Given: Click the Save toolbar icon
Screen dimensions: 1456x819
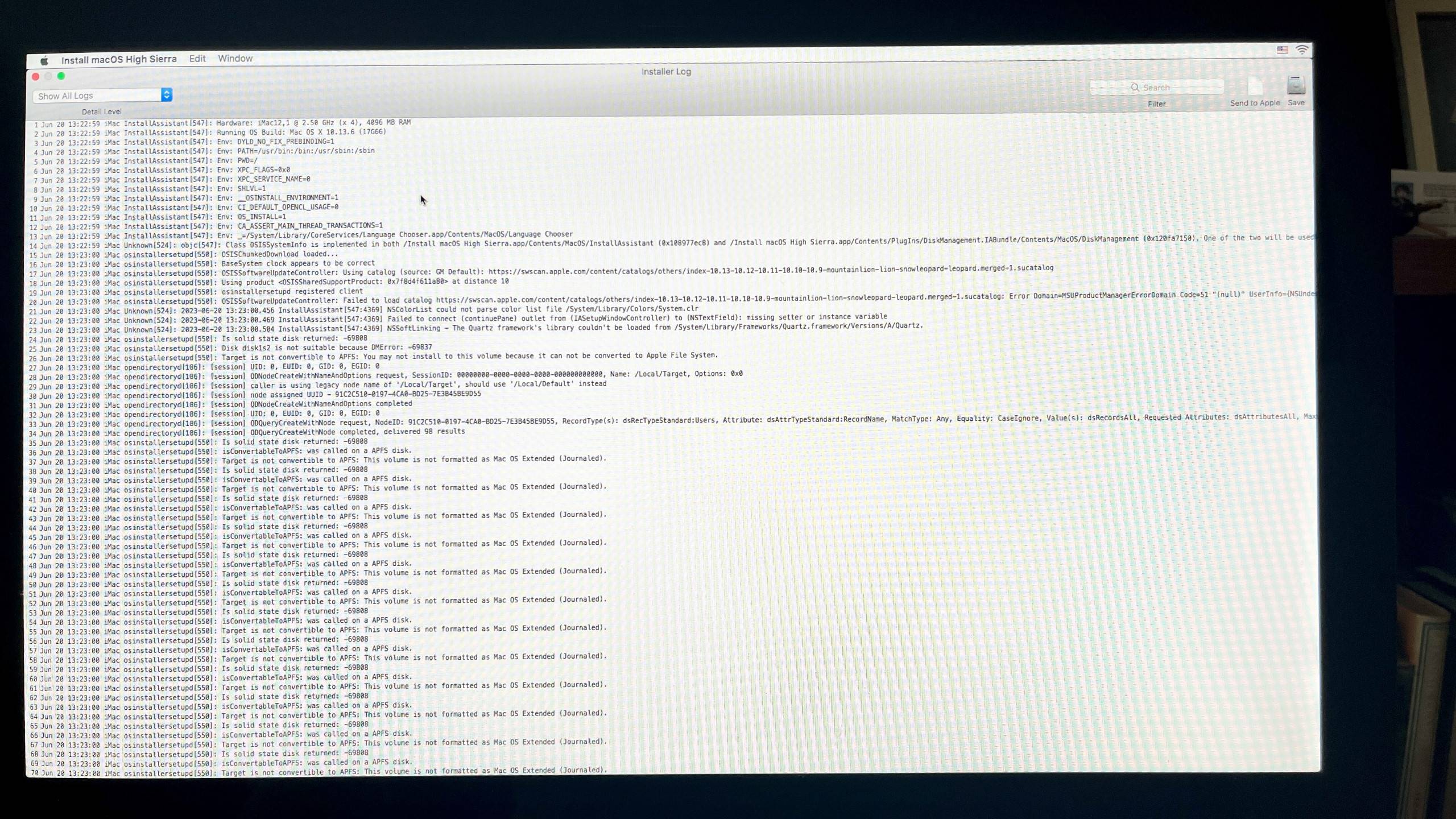Looking at the screenshot, I should (x=1296, y=86).
